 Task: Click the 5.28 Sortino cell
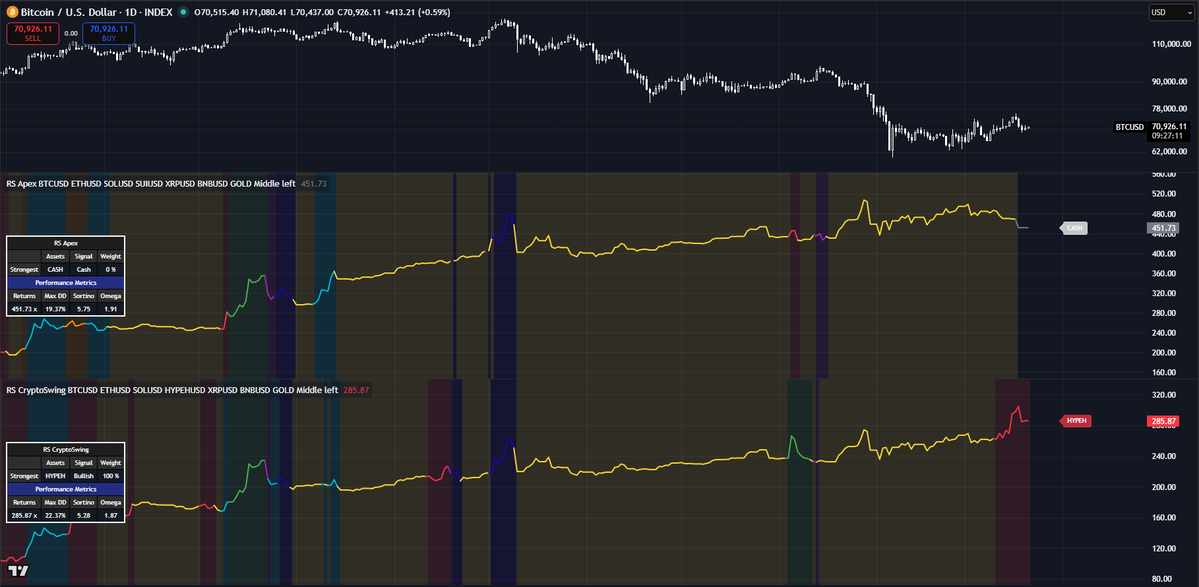pyautogui.click(x=83, y=515)
